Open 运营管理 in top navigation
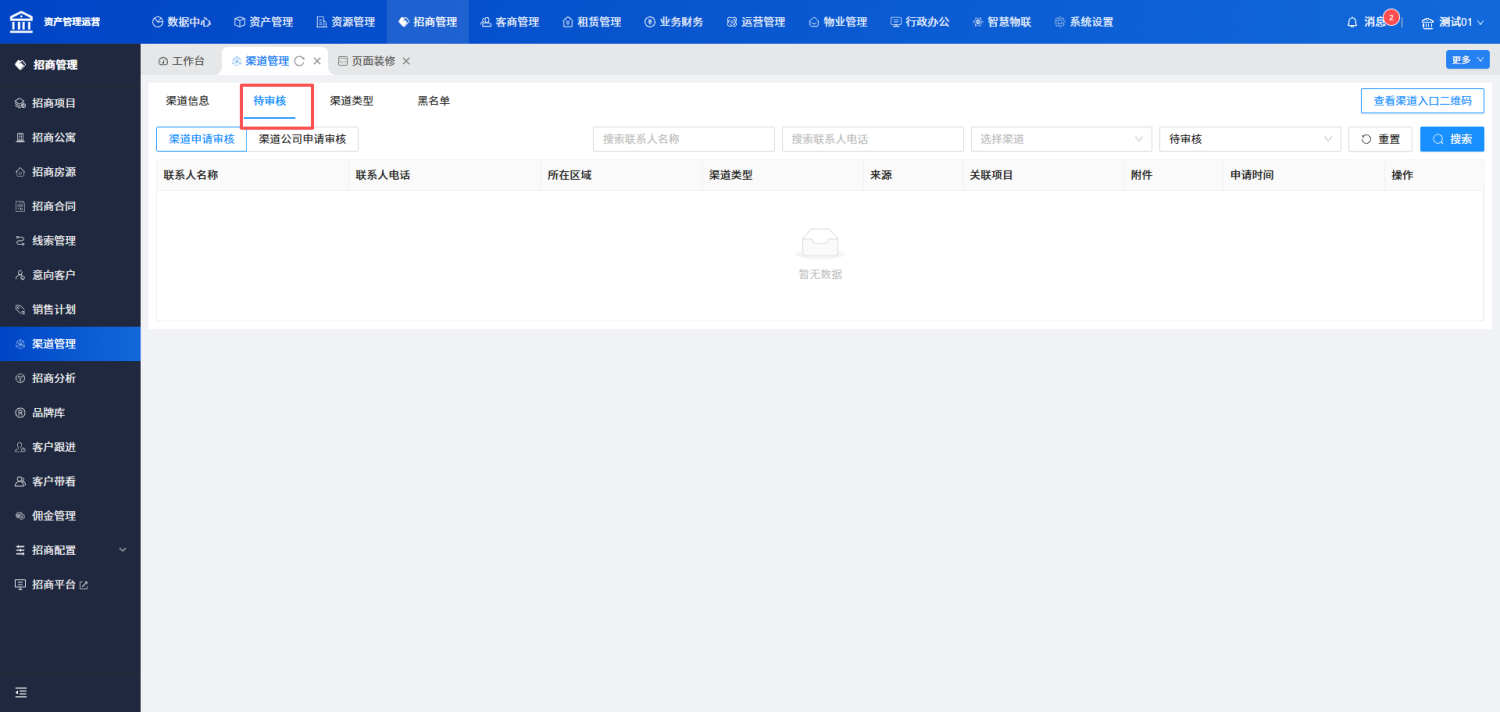The height and width of the screenshot is (712, 1500). click(755, 22)
